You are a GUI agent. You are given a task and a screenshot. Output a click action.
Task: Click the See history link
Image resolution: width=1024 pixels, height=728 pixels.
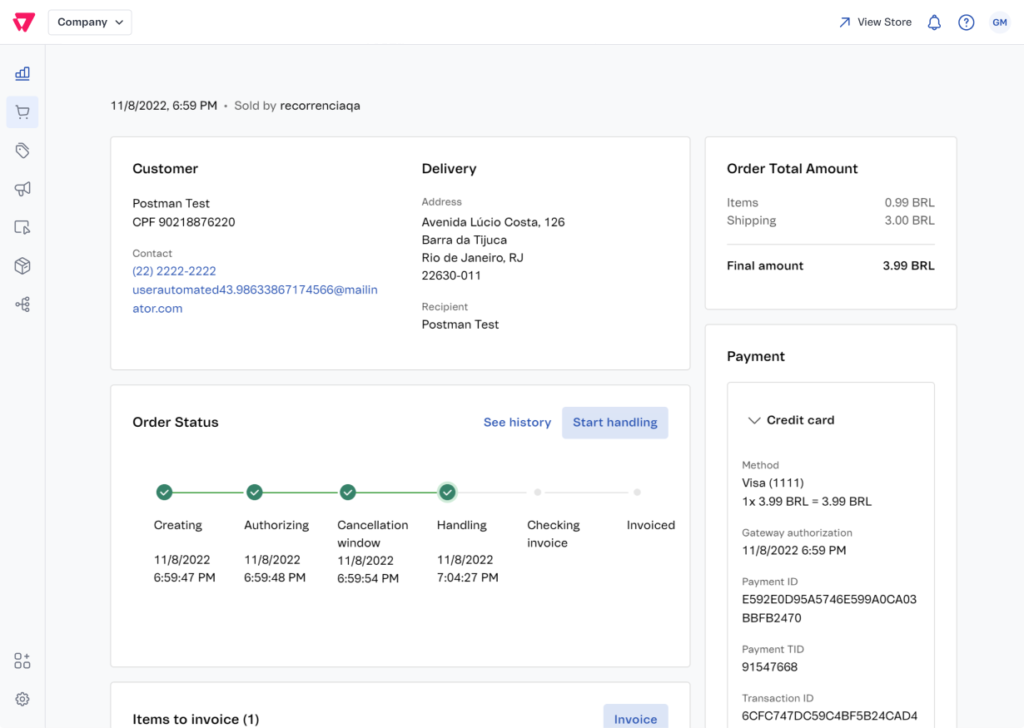point(517,422)
